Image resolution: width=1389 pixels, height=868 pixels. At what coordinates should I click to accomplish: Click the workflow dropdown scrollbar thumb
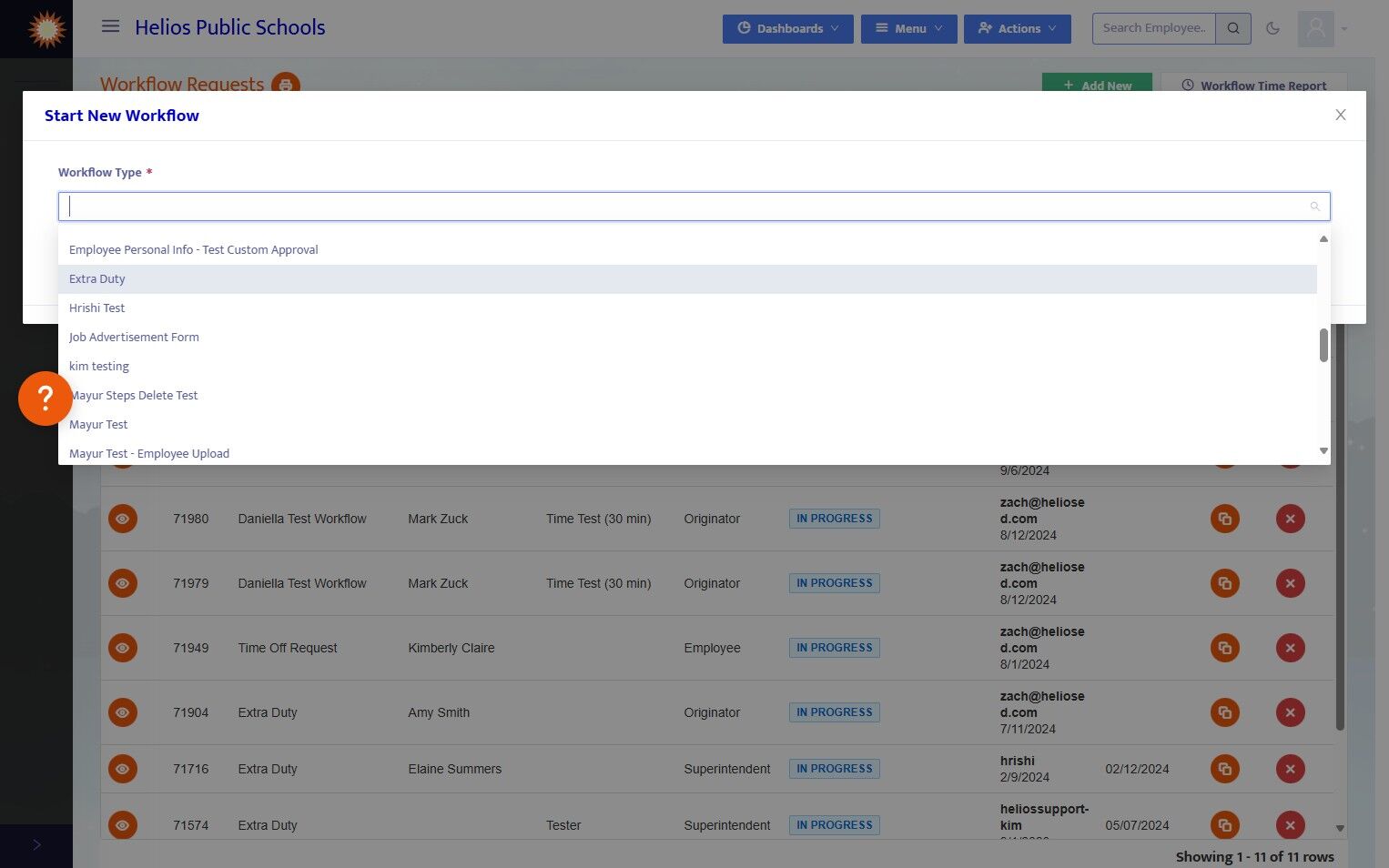click(1323, 345)
